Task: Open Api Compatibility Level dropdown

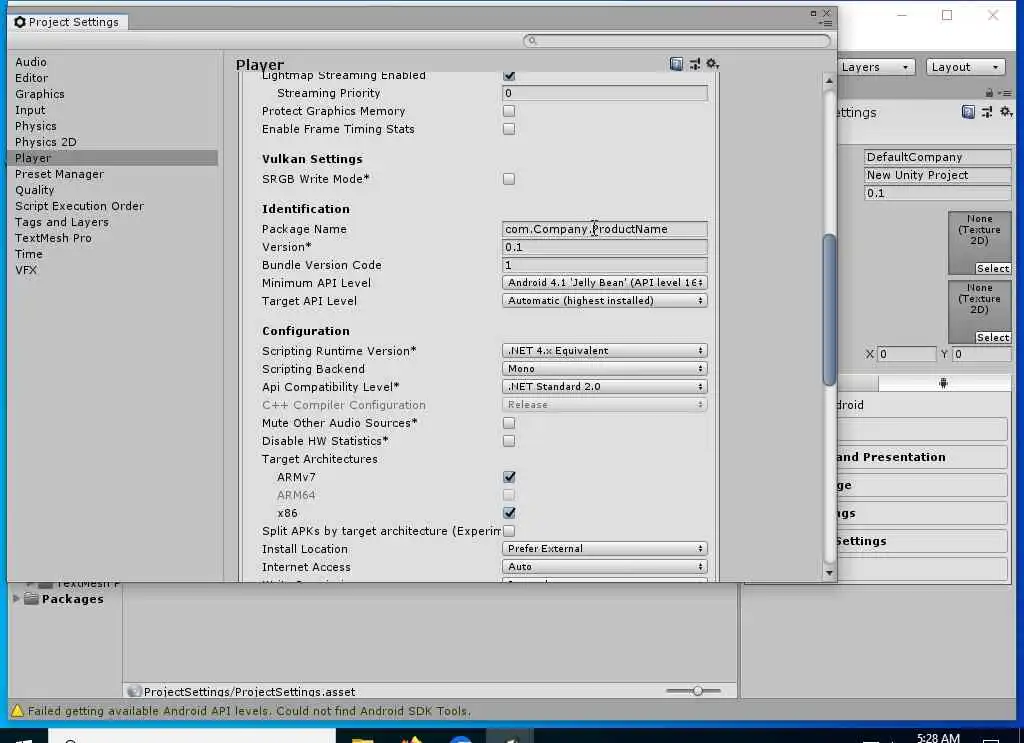Action: tap(605, 387)
